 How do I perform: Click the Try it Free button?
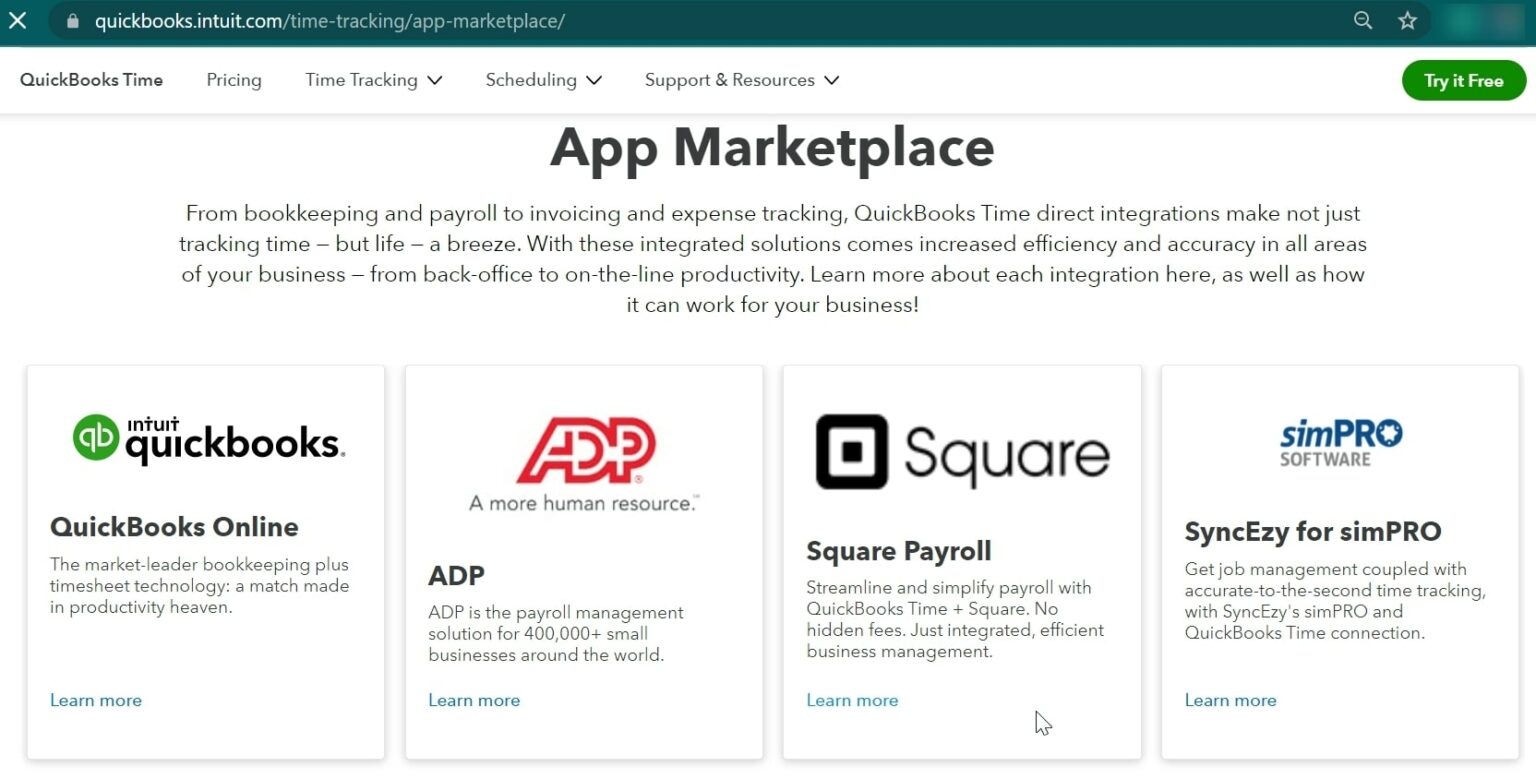pos(1464,81)
